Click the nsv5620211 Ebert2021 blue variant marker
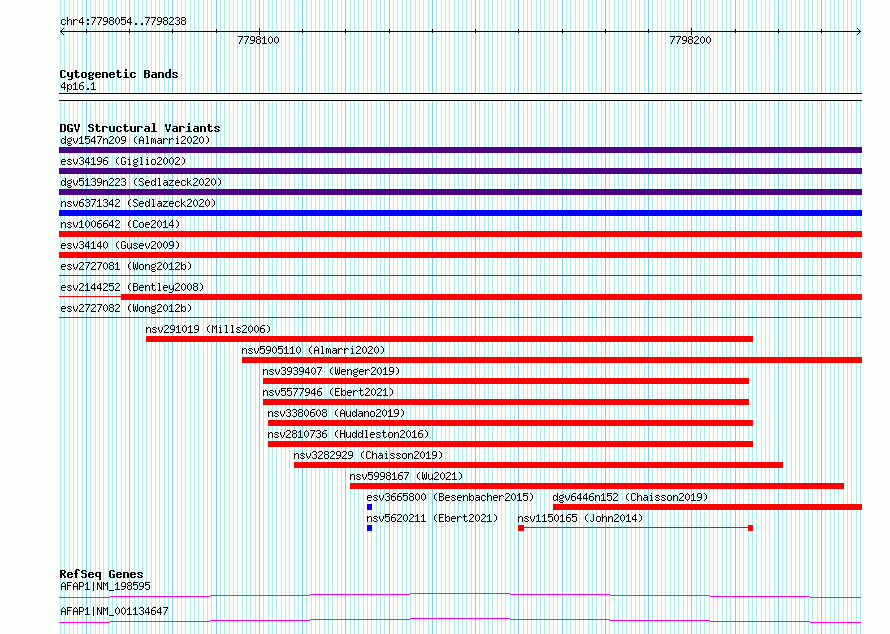890x634 pixels. 370,528
